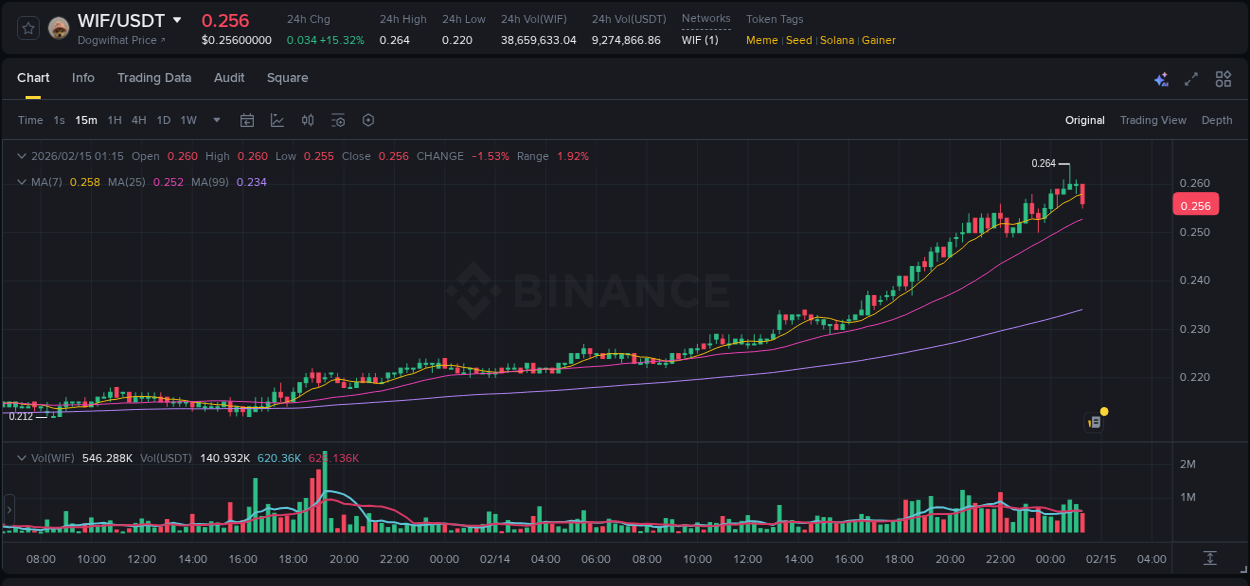Click the coin profile avatar icon

[58, 26]
